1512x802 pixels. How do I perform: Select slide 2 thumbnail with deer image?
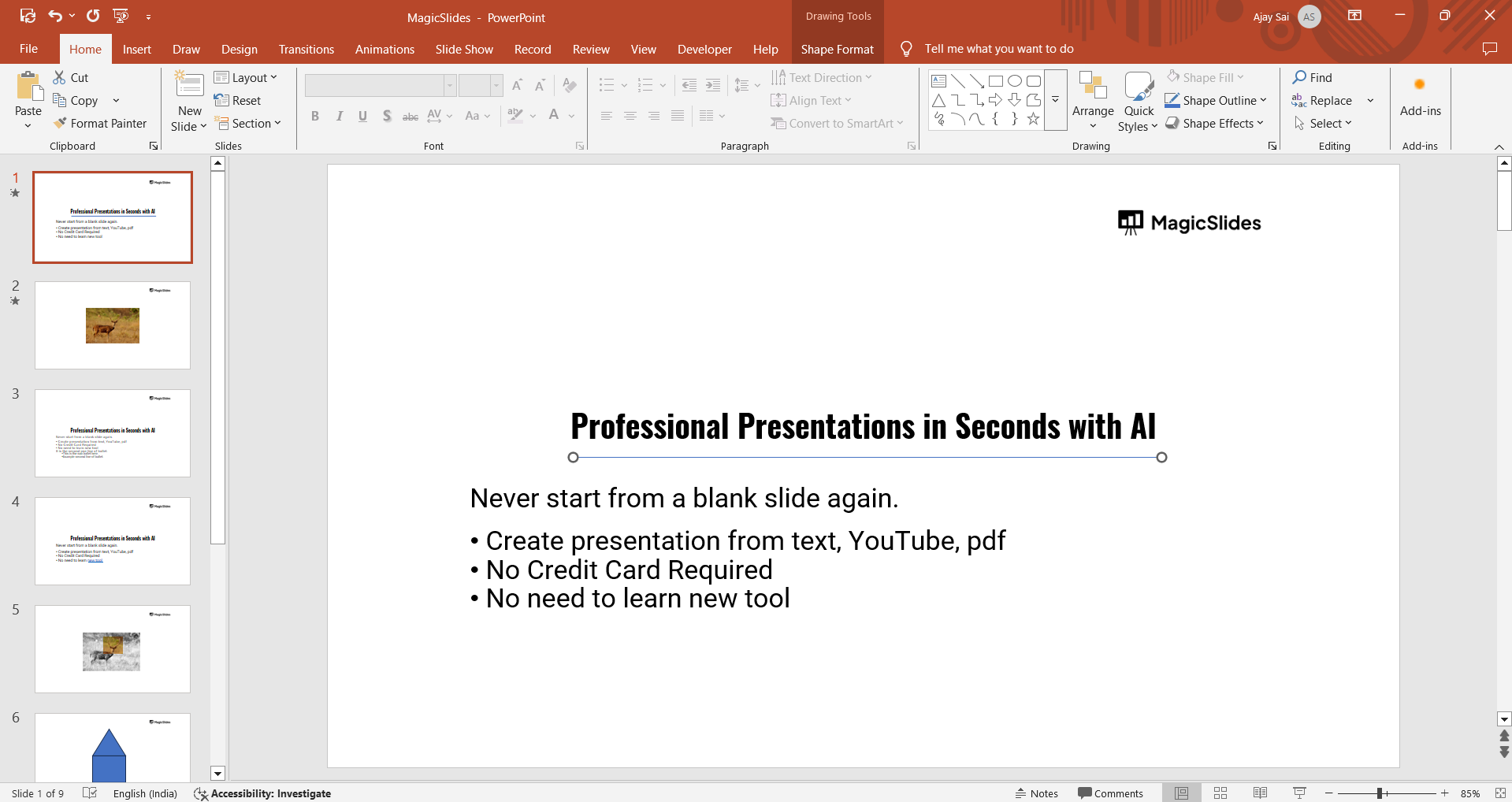point(113,325)
